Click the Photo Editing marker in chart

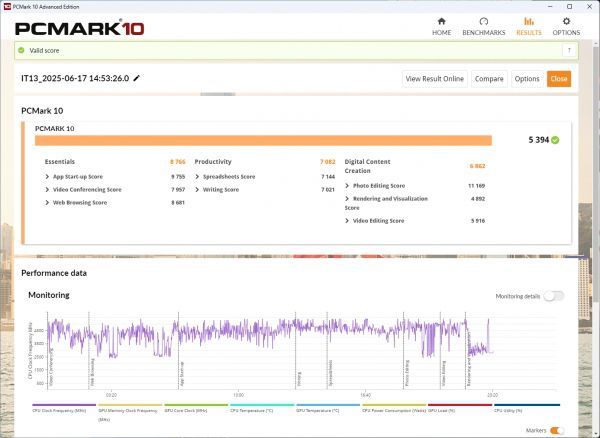pos(407,373)
